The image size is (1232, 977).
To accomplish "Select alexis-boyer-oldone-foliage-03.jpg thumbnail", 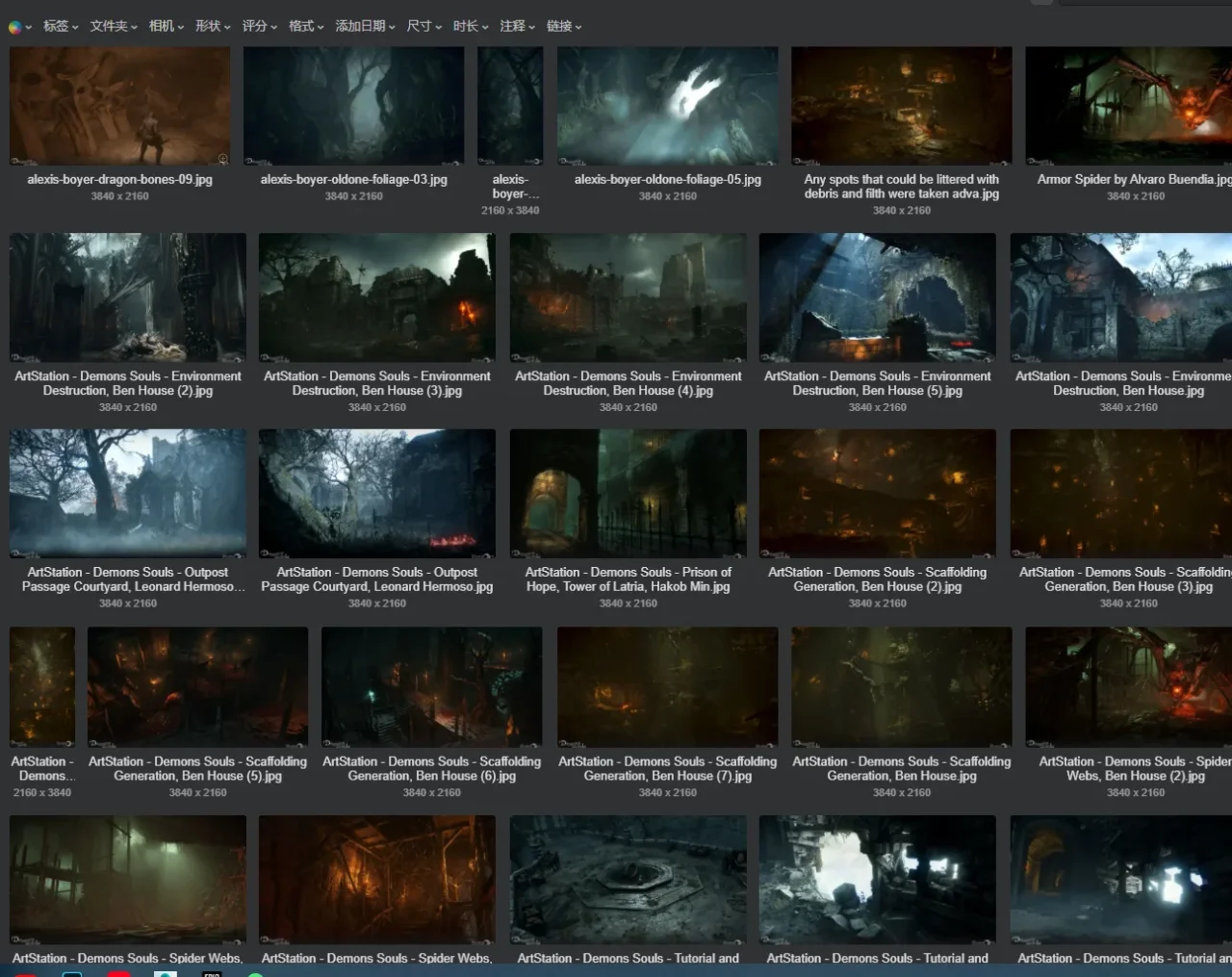I will tap(353, 106).
